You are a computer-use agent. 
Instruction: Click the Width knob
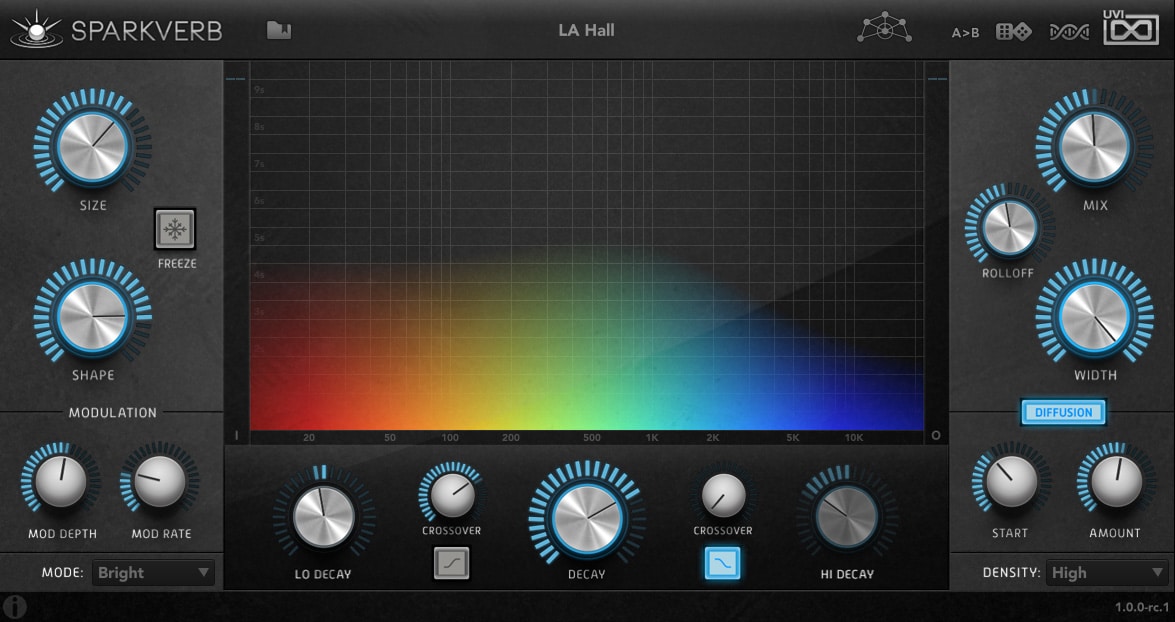pos(1094,317)
